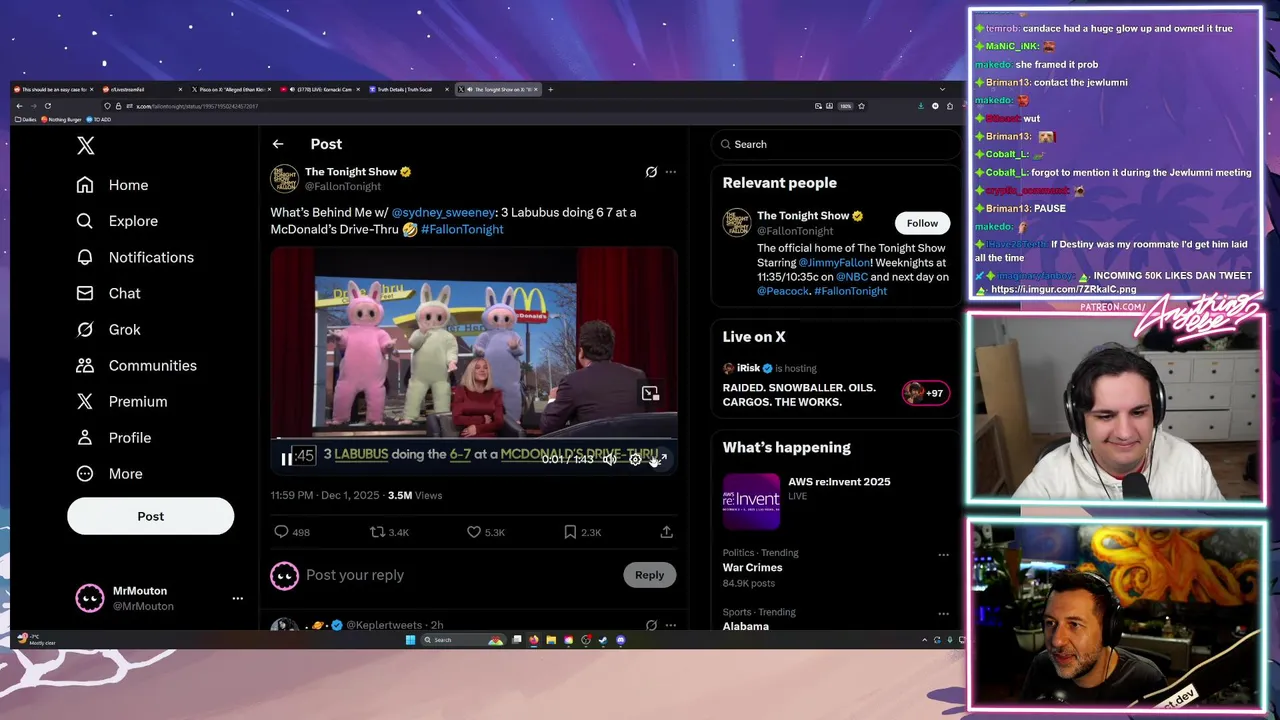
Task: Click the Grok icon on the Tonight Show post
Action: click(x=651, y=172)
